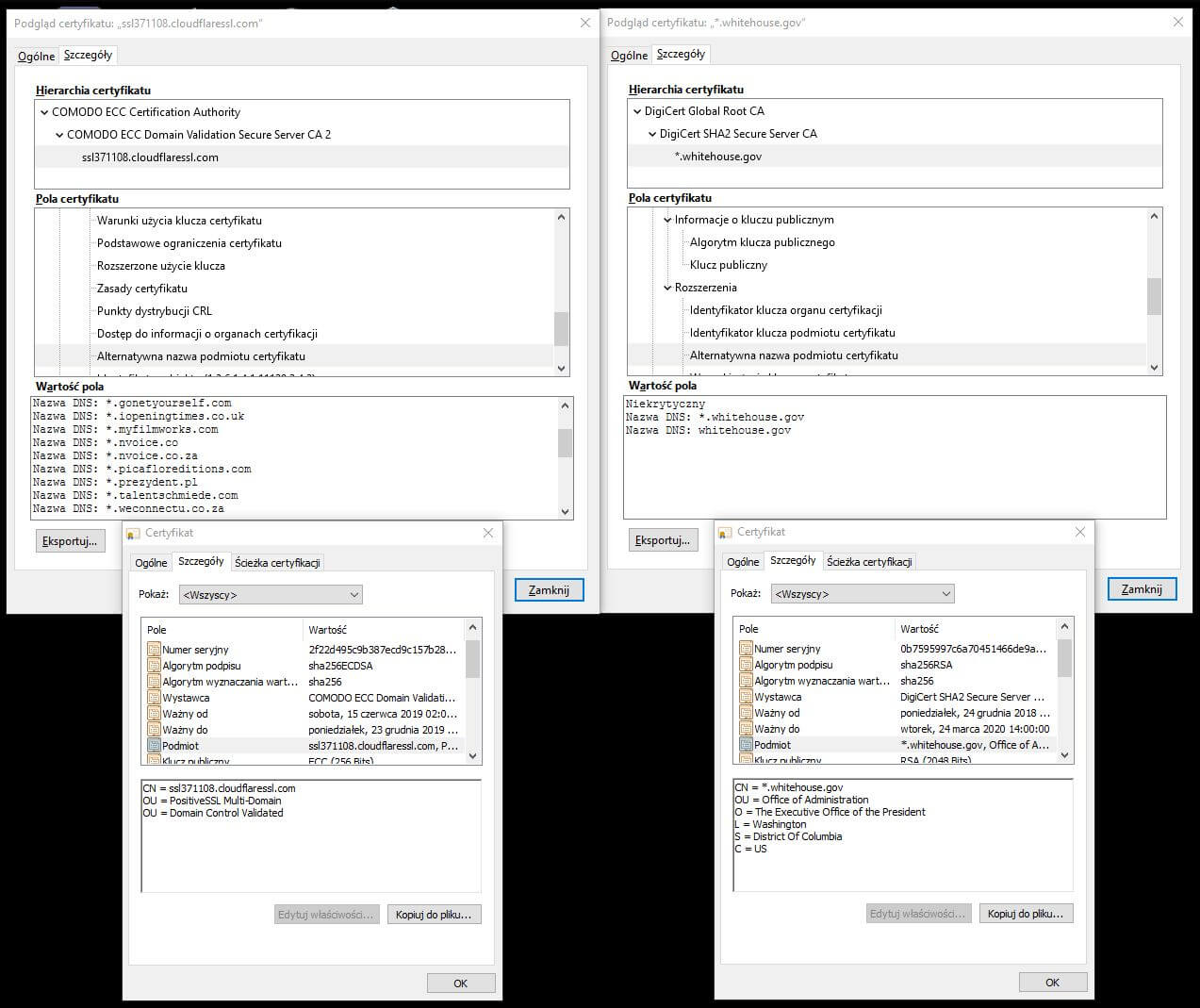Screen dimensions: 1200x1008
Task: Open Pokaż dropdown in right Certyfikat dialog
Action: click(x=863, y=594)
